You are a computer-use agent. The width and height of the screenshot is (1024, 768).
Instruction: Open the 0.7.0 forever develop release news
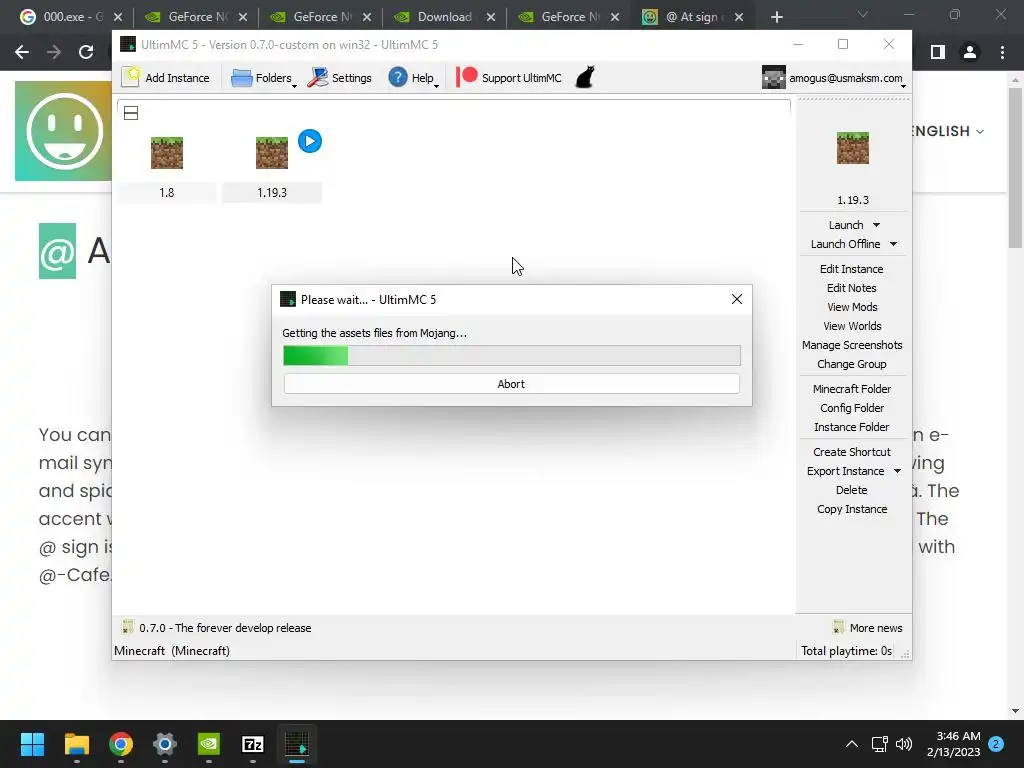(217, 628)
